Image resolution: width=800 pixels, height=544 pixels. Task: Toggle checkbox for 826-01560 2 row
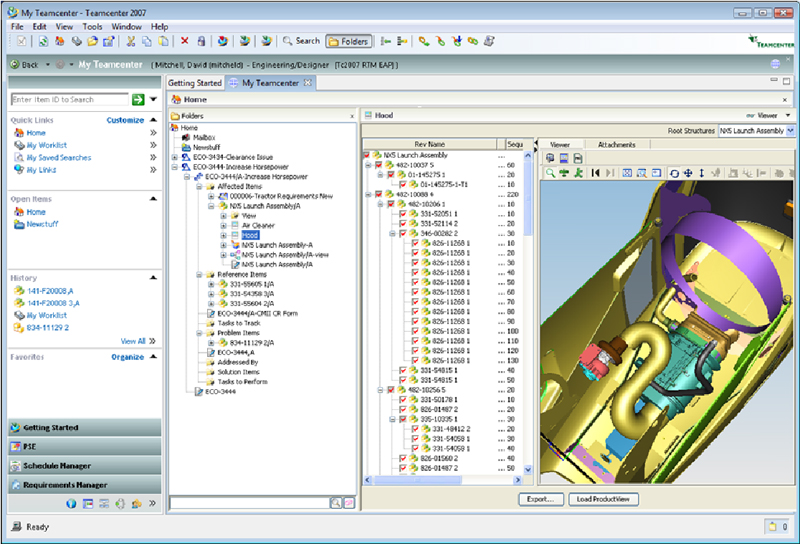[x=403, y=458]
